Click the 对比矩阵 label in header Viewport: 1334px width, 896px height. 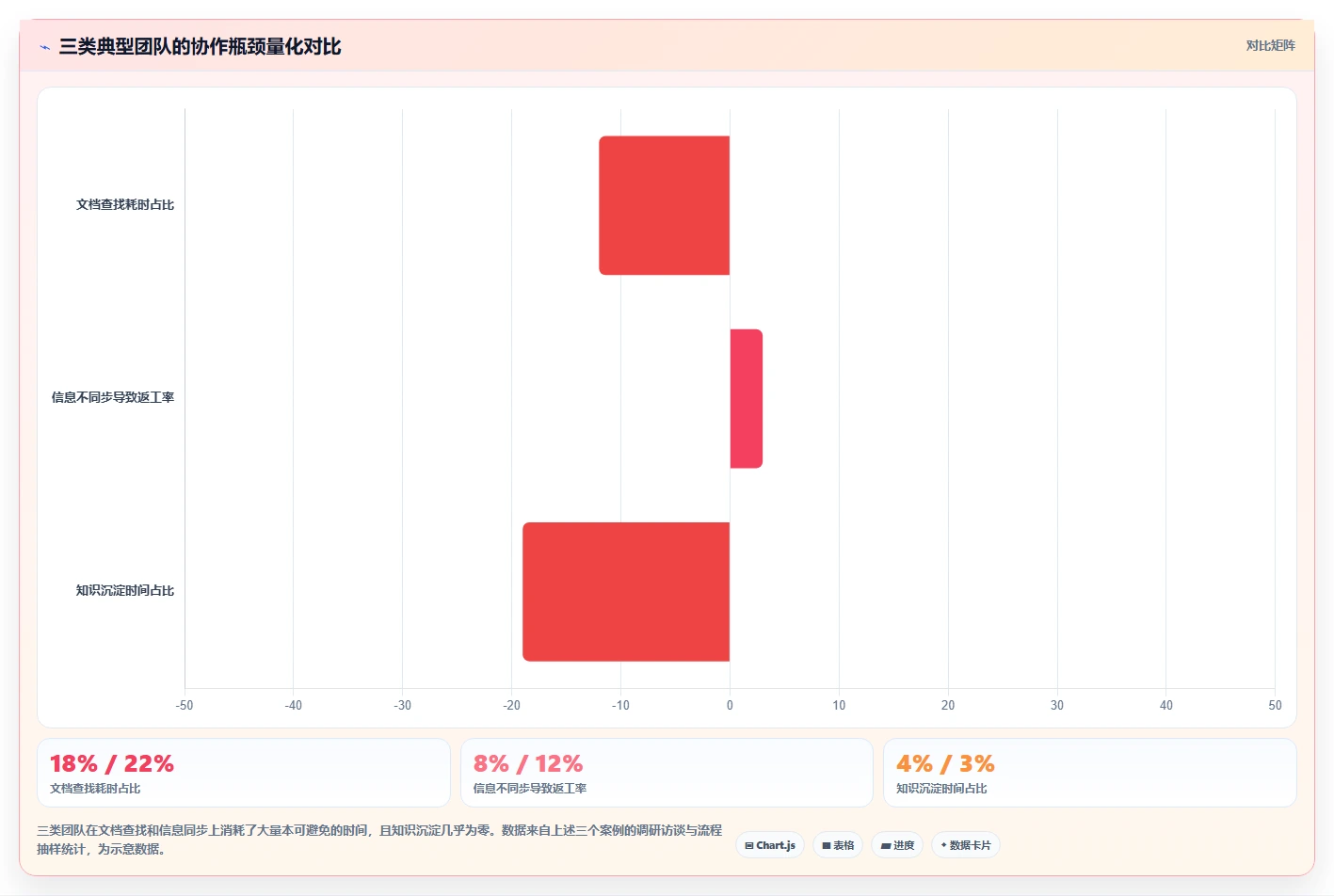pos(1270,45)
